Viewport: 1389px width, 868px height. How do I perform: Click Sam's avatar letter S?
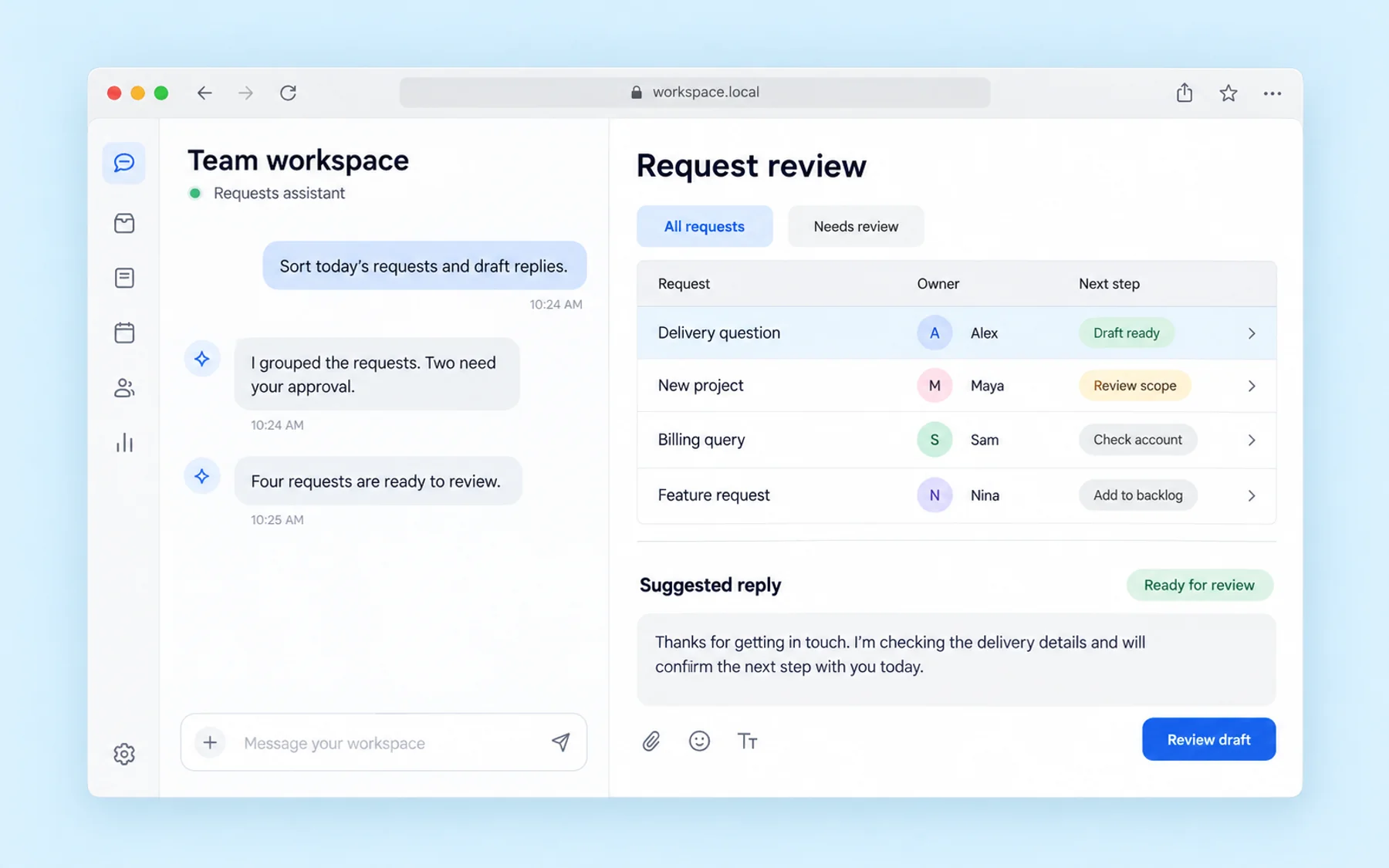pos(934,440)
